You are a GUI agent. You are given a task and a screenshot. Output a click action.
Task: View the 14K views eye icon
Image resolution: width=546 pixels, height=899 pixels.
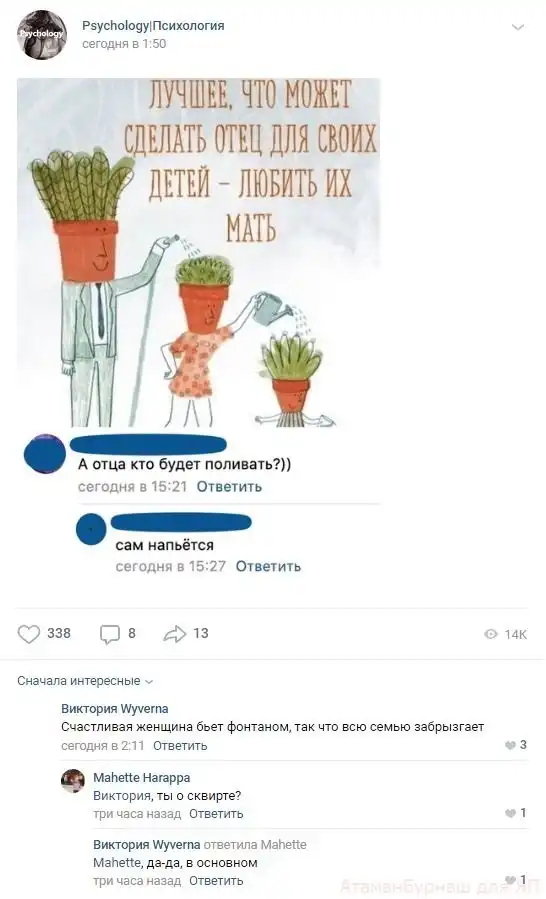point(491,634)
